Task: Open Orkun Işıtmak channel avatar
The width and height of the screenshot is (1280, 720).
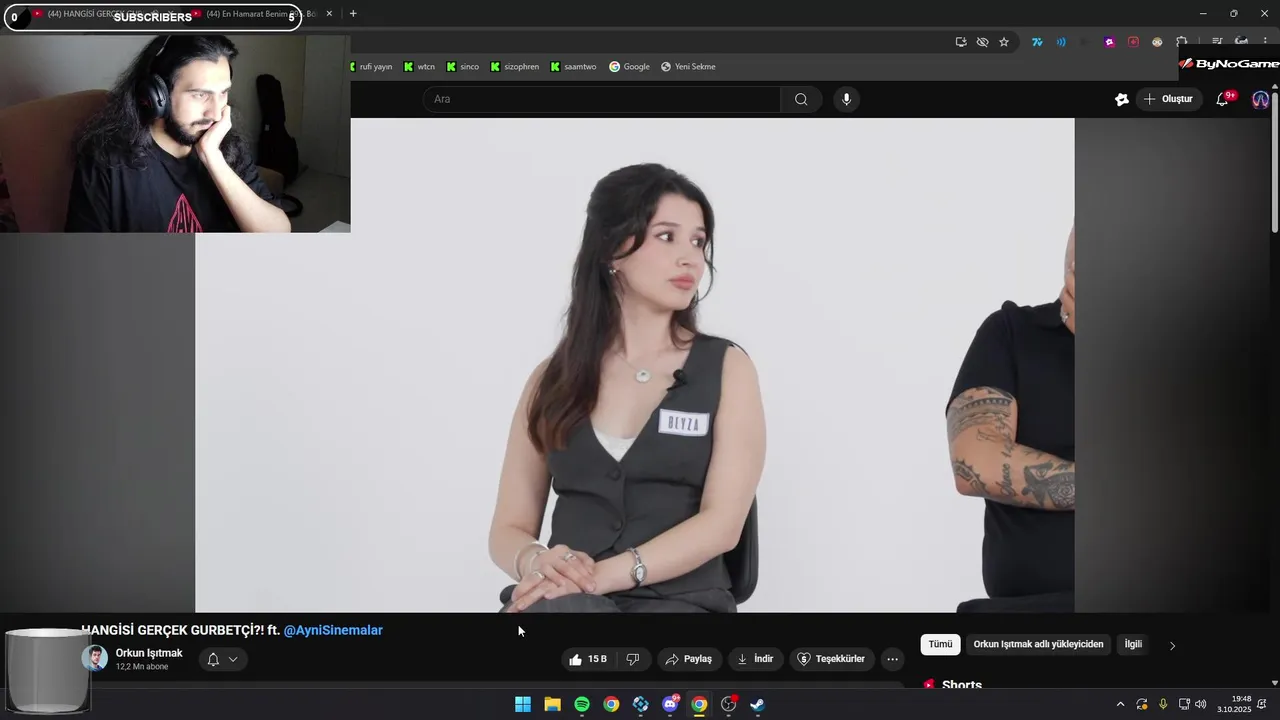Action: point(94,658)
